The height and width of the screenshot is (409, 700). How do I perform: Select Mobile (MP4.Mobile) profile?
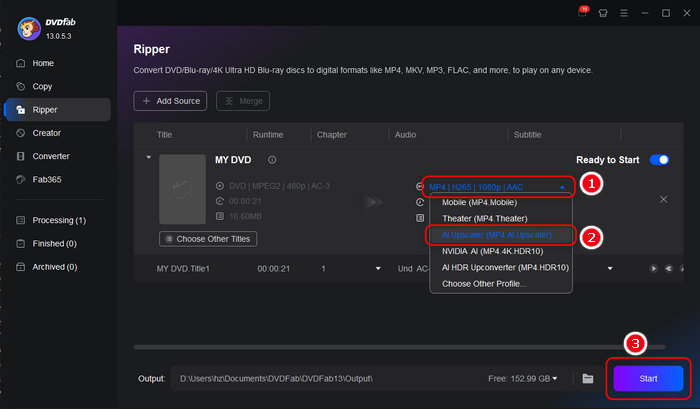tap(501, 202)
